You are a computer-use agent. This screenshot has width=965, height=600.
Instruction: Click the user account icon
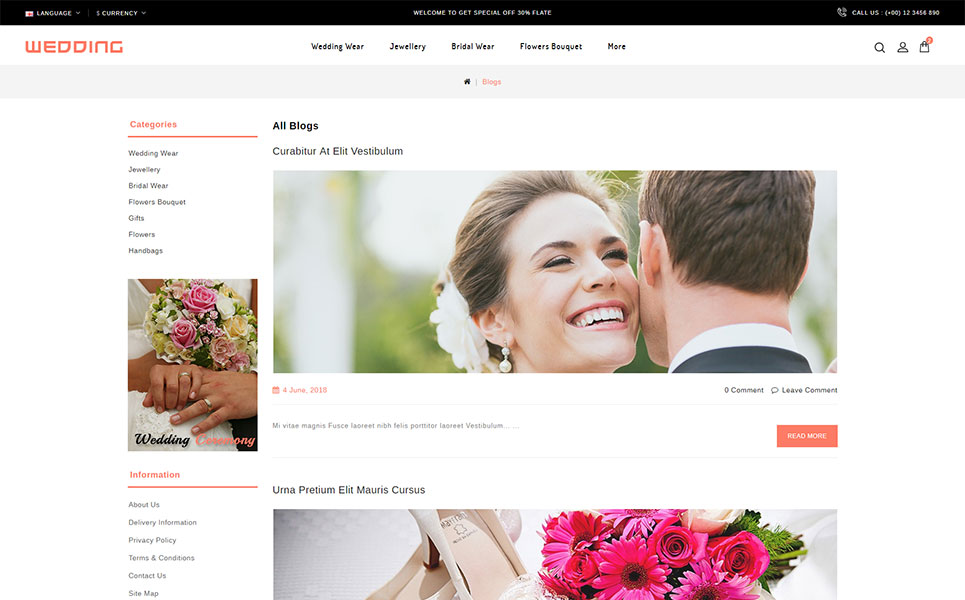902,47
